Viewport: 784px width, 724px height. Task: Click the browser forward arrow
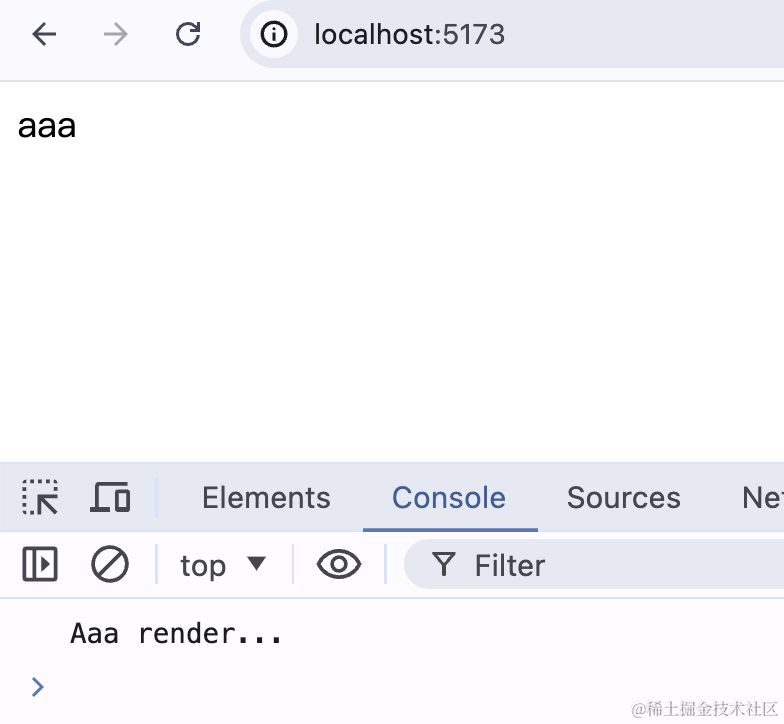[x=116, y=35]
